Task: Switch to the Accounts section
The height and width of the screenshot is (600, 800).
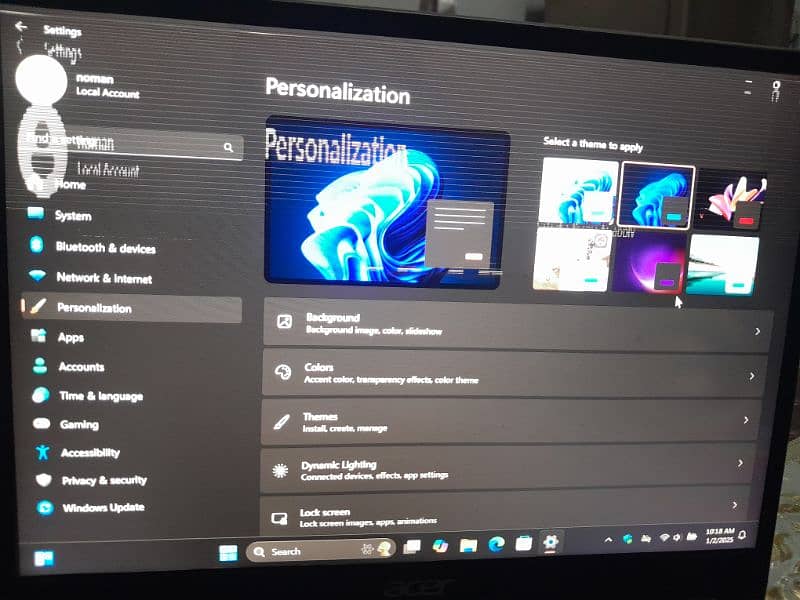Action: click(81, 367)
